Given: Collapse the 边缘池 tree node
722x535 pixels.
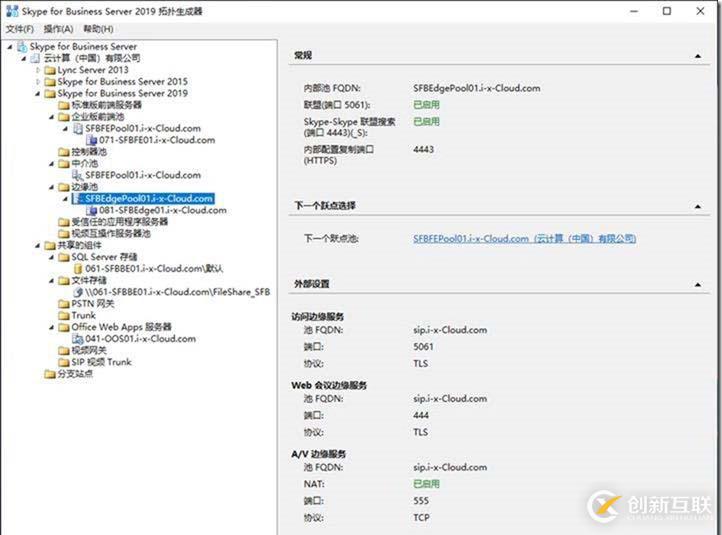Looking at the screenshot, I should [x=52, y=187].
